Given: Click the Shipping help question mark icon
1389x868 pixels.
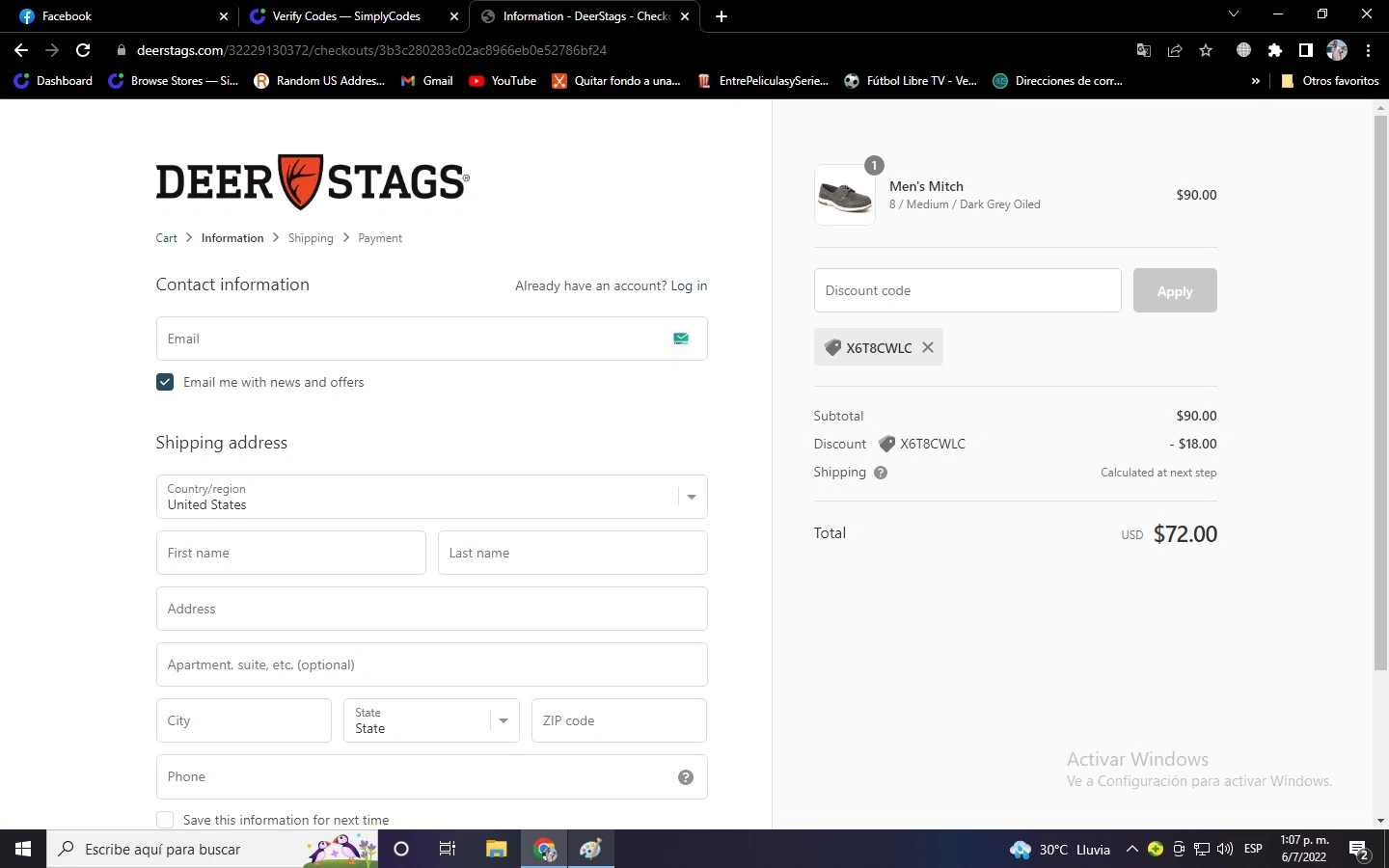Looking at the screenshot, I should click(881, 473).
